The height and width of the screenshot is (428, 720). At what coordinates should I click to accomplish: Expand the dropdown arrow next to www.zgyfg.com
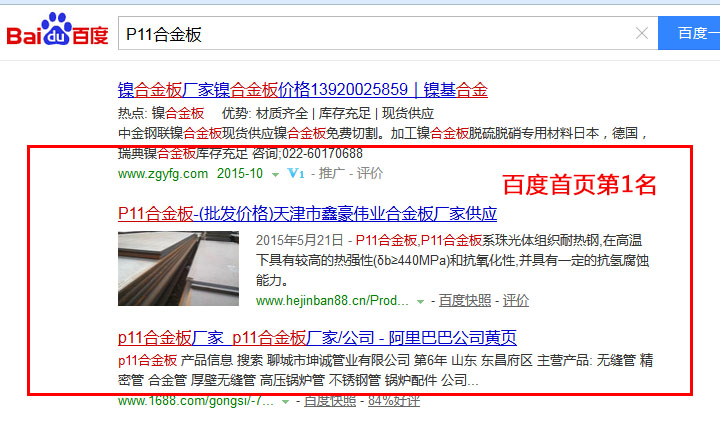pyautogui.click(x=276, y=174)
